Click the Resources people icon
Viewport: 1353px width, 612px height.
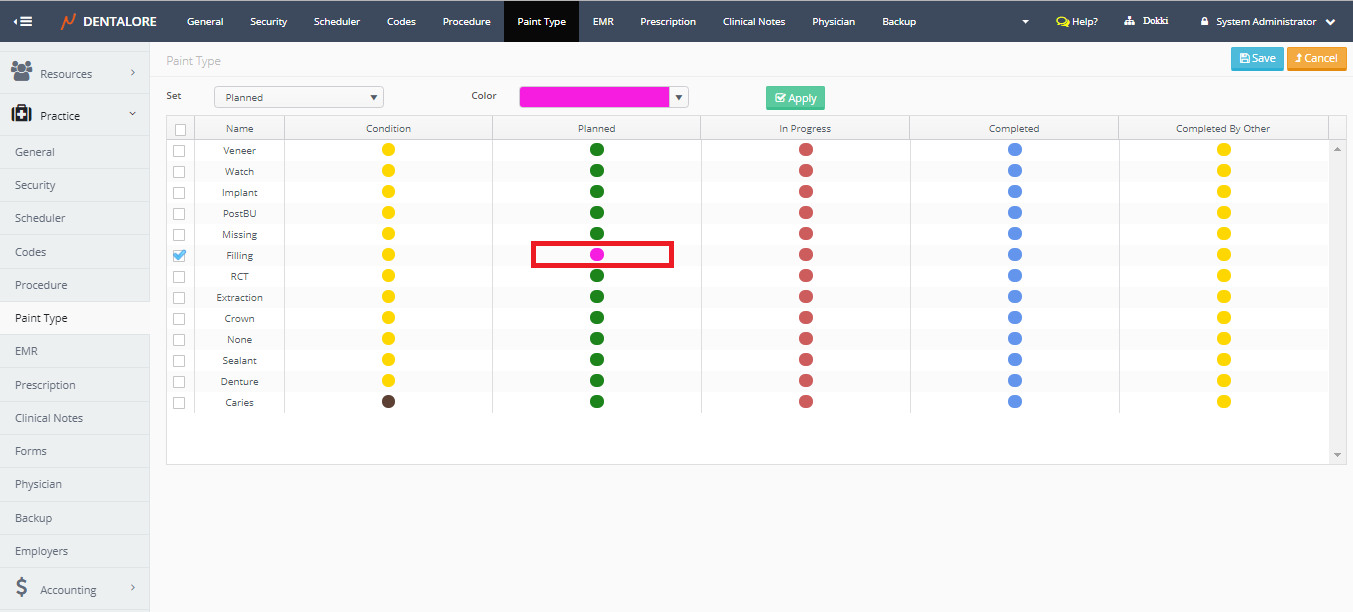pos(21,72)
